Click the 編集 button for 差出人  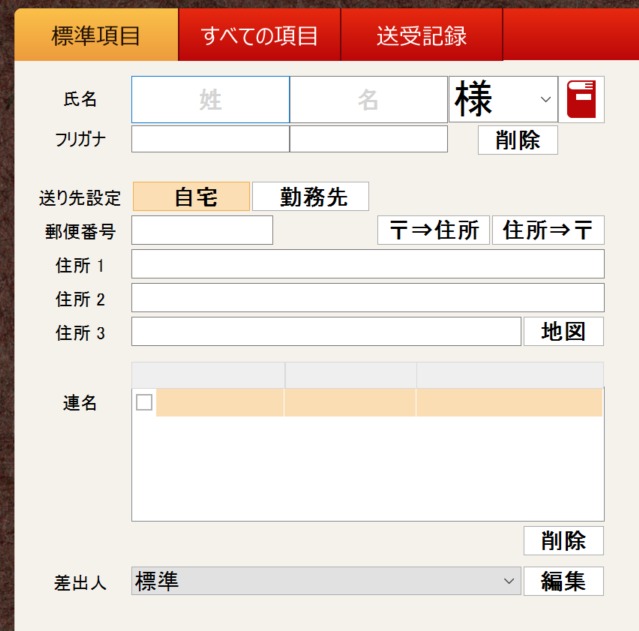[x=564, y=581]
